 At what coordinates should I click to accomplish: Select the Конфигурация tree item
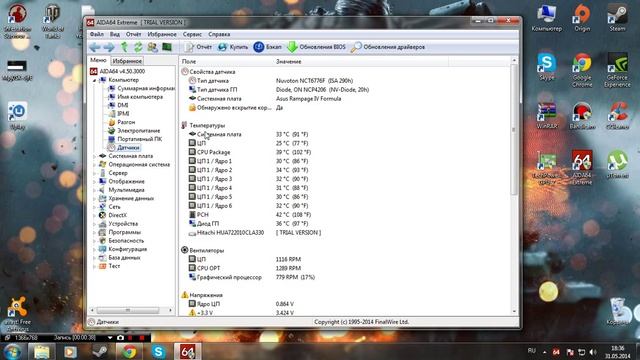[123, 249]
